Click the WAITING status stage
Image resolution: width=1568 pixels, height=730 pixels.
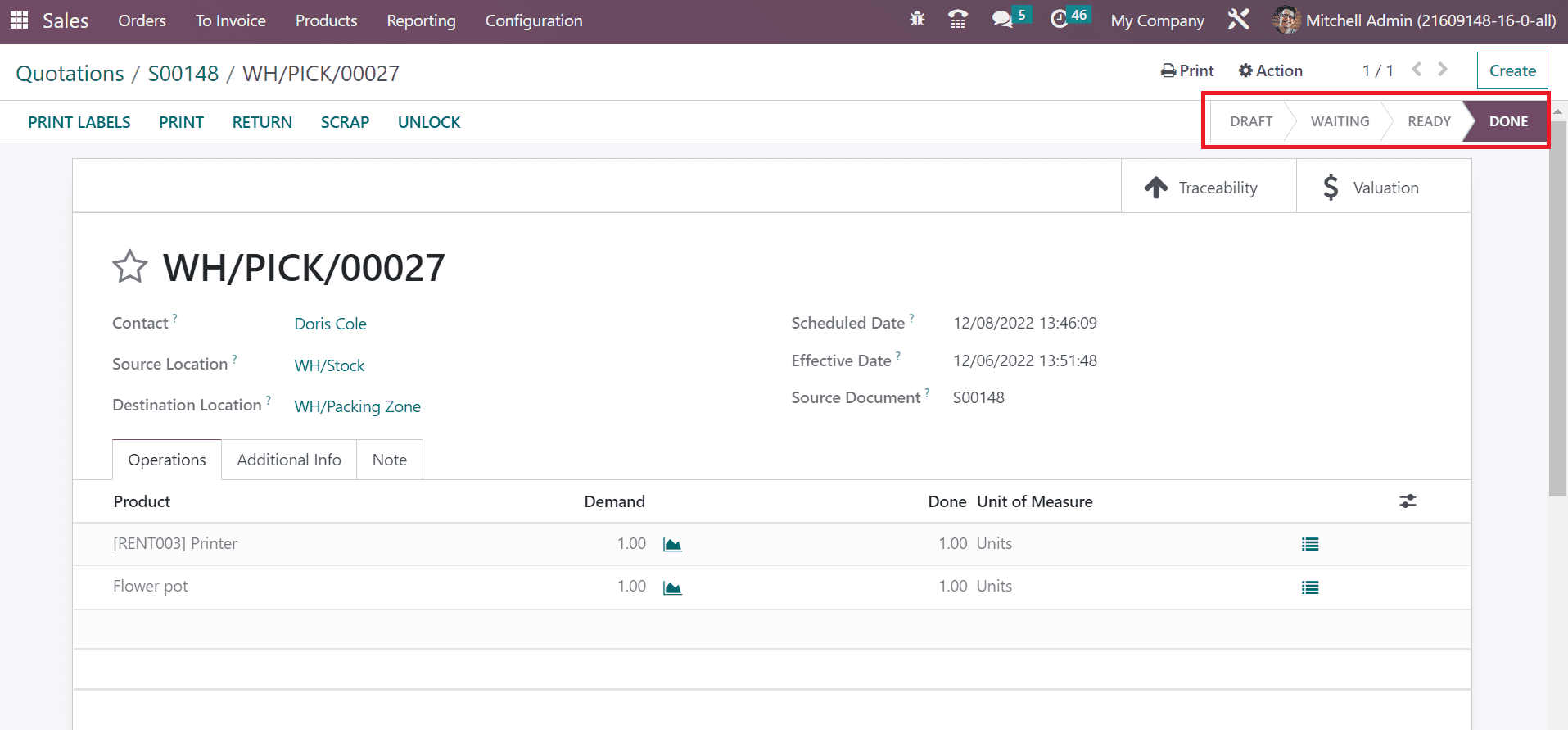1340,121
